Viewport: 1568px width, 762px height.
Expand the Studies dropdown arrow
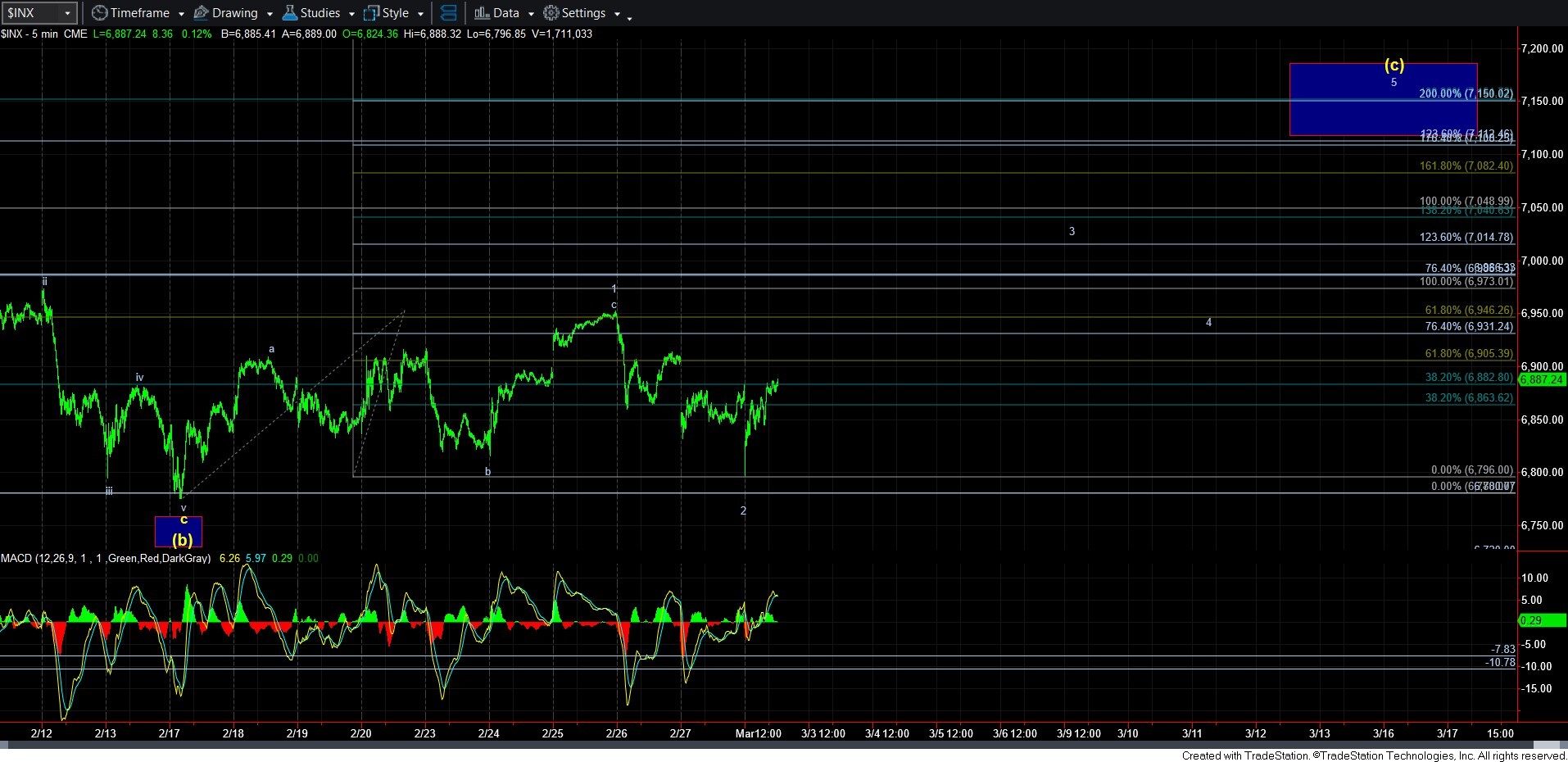coord(351,14)
